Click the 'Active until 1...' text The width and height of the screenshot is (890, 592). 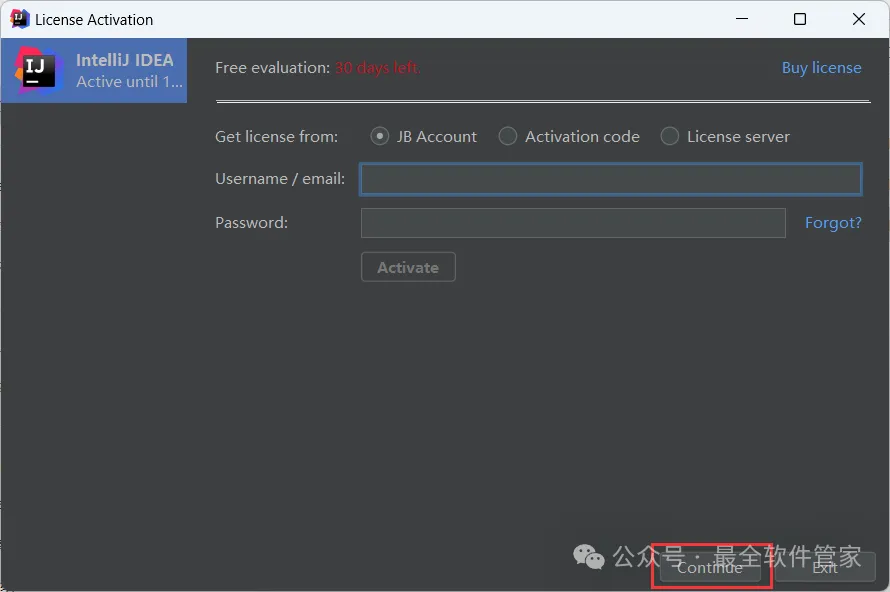pos(129,82)
